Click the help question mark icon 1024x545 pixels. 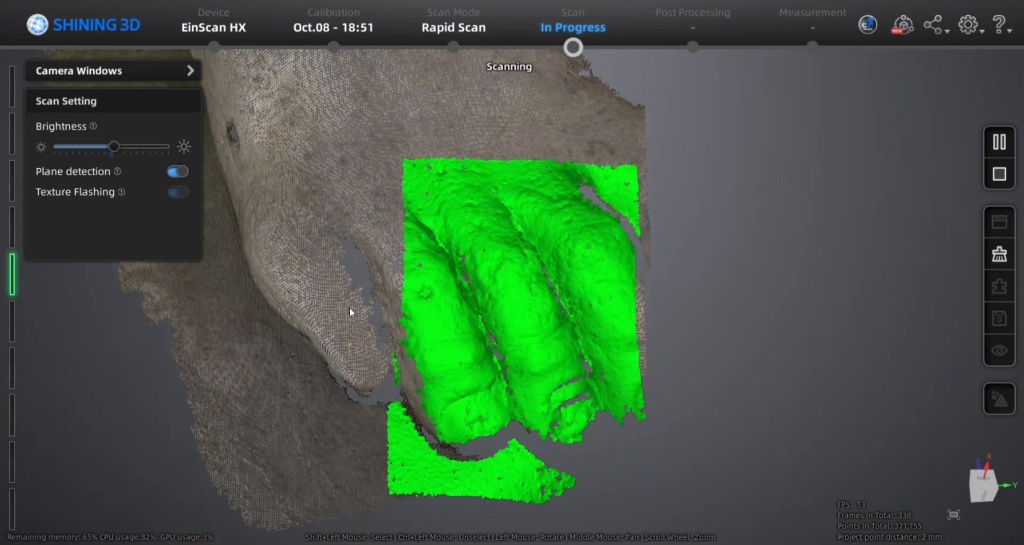(x=998, y=25)
